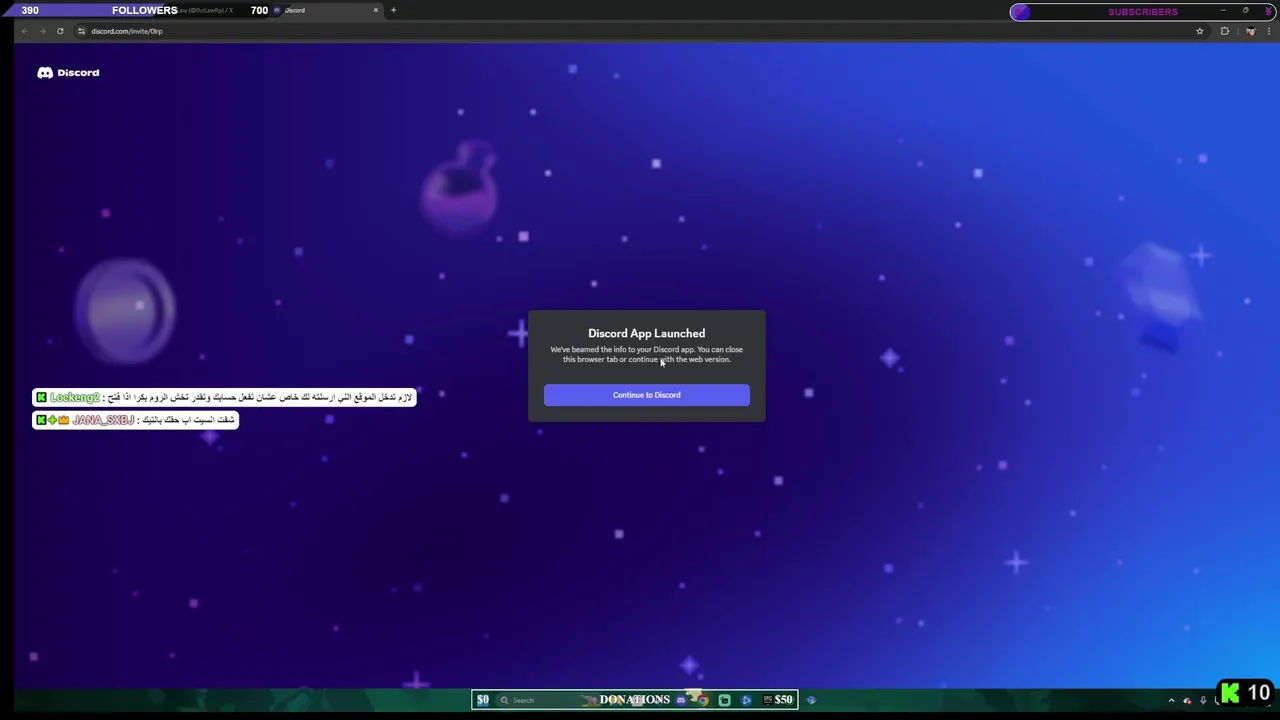Image resolution: width=1280 pixels, height=720 pixels.
Task: Open the browser Extensions puzzle icon
Action: (1224, 31)
